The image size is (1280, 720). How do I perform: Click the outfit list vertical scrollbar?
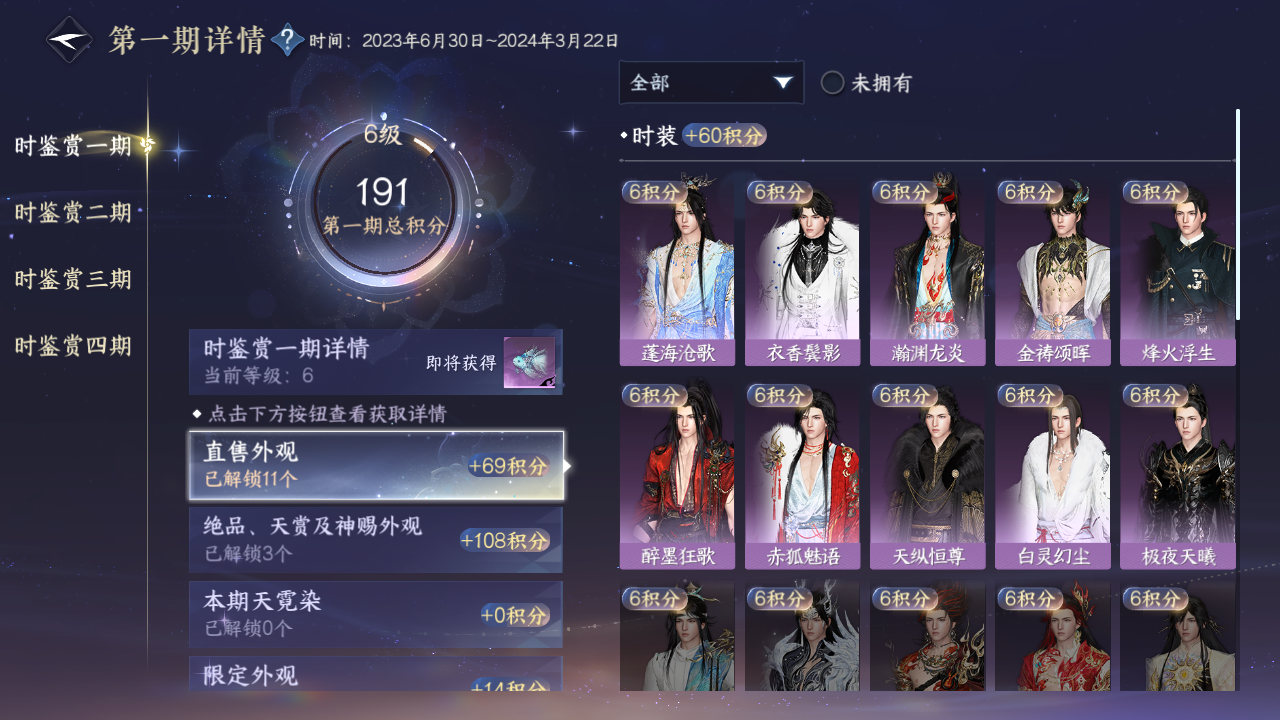[x=1238, y=215]
